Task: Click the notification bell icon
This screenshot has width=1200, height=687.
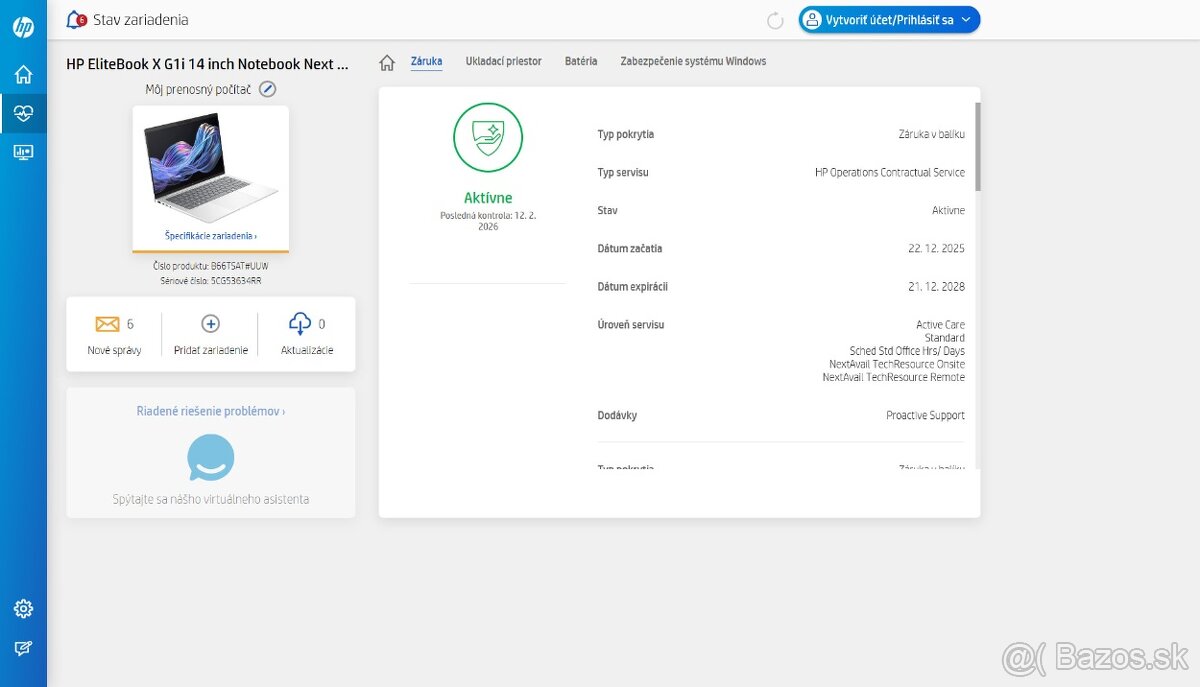Action: pyautogui.click(x=76, y=20)
